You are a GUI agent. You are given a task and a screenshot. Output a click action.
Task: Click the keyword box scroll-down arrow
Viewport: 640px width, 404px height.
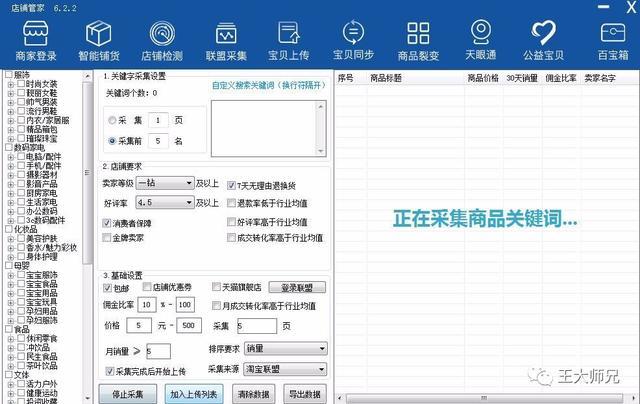[x=321, y=151]
